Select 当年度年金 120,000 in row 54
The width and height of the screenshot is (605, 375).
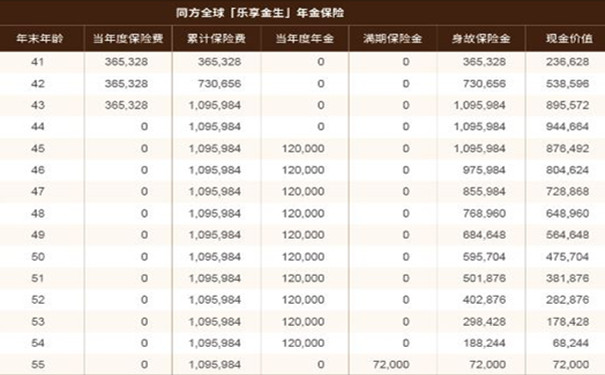click(303, 343)
